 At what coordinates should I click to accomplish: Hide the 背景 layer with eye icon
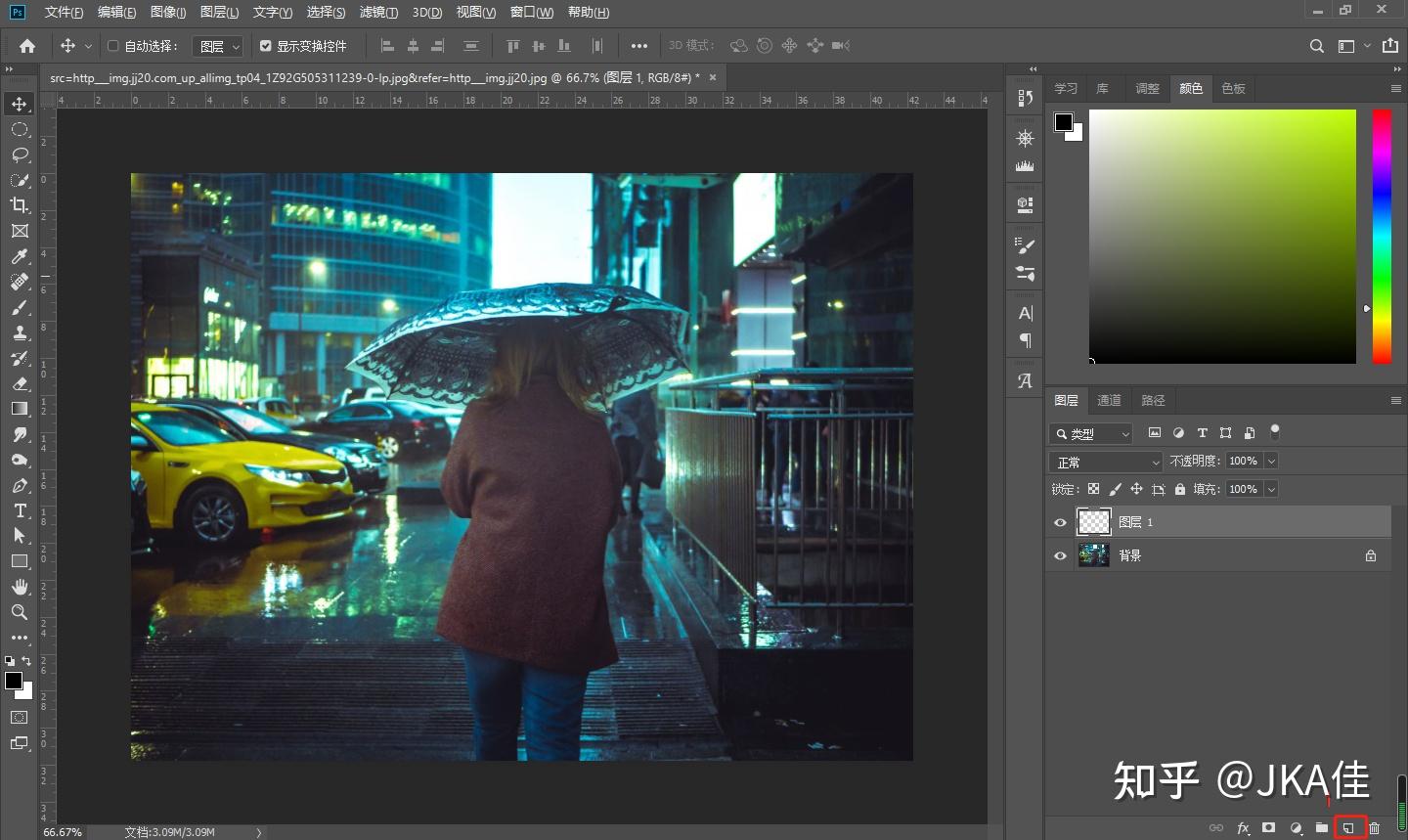click(x=1060, y=555)
